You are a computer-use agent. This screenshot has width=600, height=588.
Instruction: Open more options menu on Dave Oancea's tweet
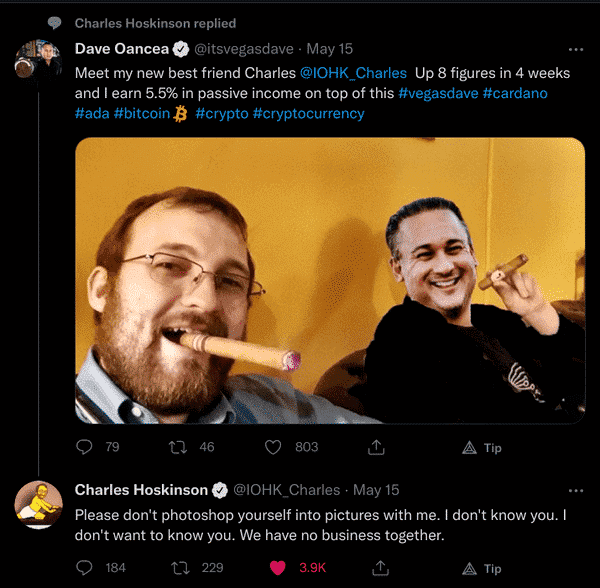click(x=576, y=50)
